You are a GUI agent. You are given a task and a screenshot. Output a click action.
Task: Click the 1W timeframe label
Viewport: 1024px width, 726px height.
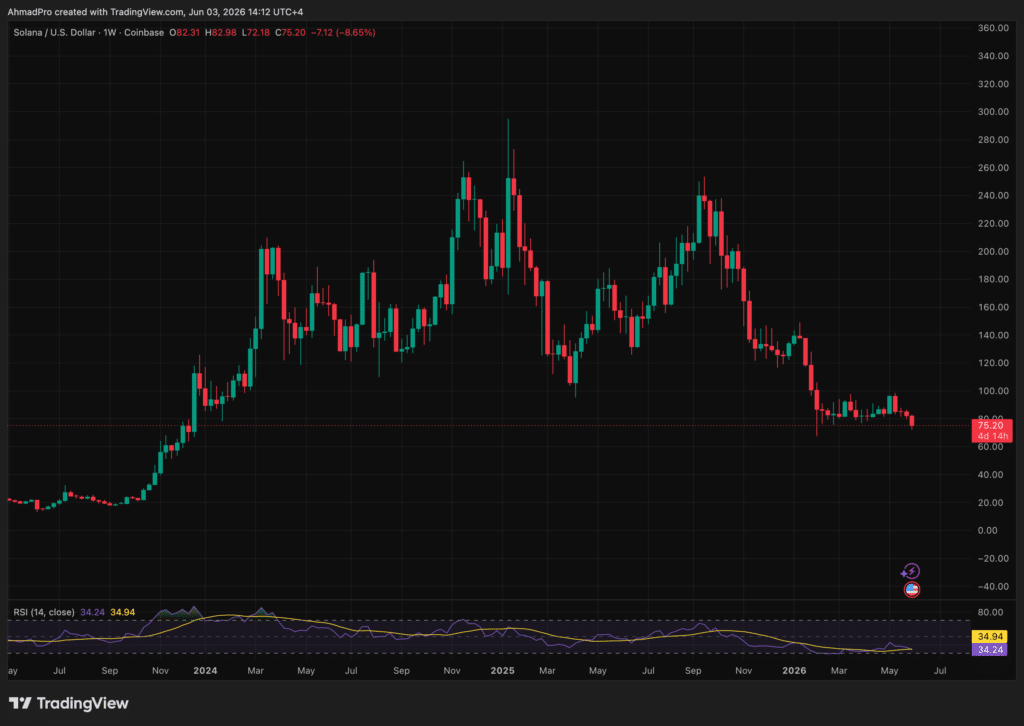(110, 33)
